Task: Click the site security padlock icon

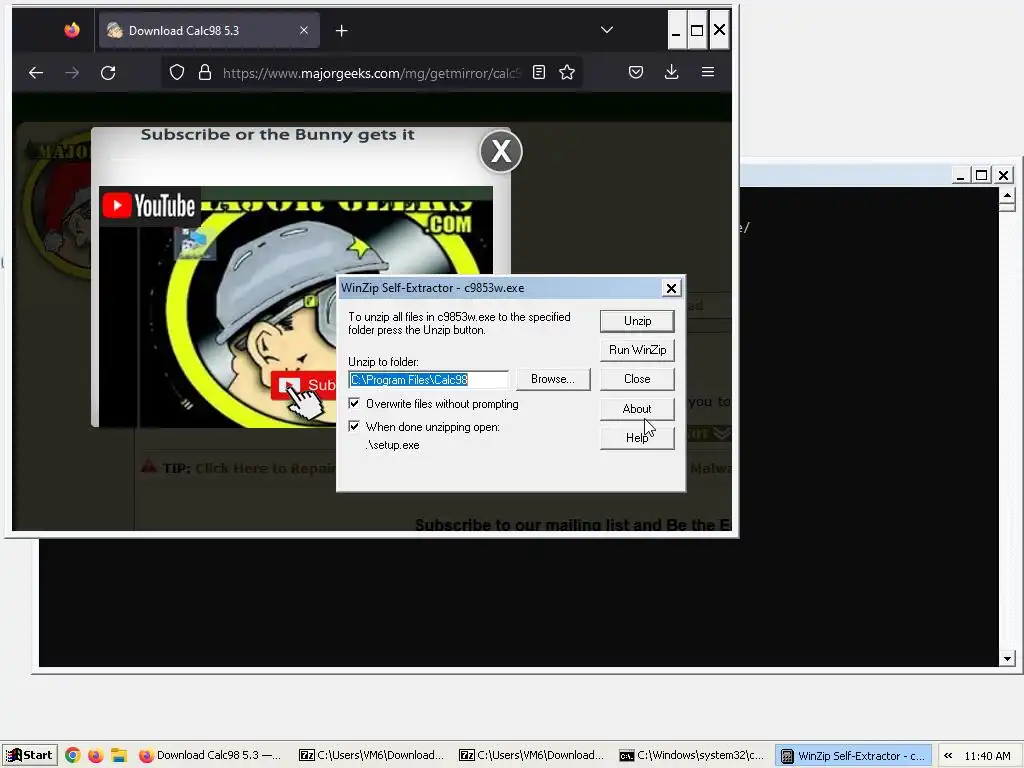Action: pyautogui.click(x=204, y=72)
